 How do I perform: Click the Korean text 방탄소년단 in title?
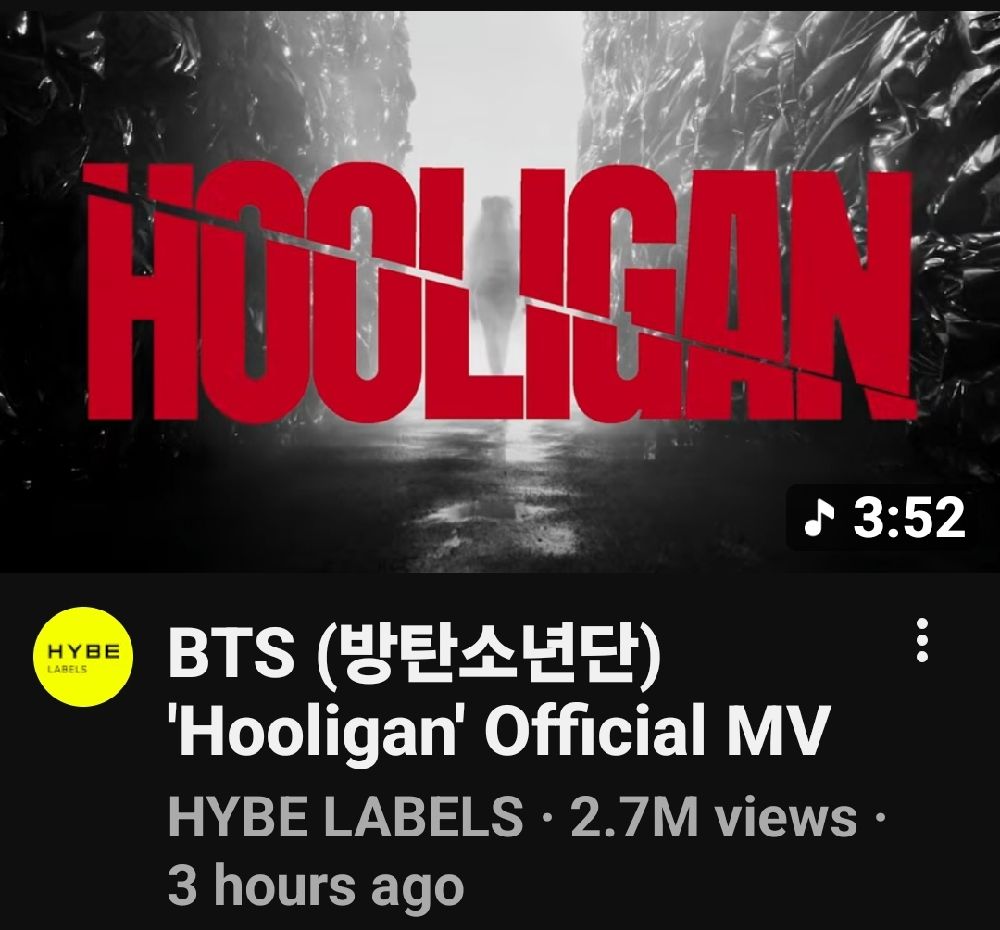point(489,656)
